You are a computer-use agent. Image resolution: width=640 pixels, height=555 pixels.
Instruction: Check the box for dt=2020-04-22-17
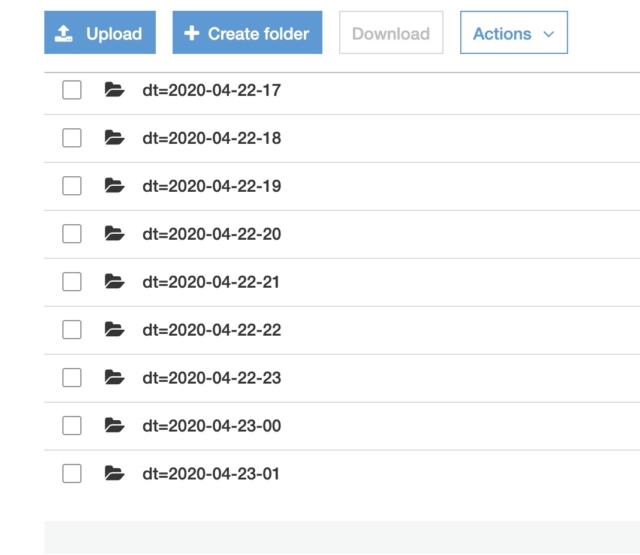coord(72,90)
